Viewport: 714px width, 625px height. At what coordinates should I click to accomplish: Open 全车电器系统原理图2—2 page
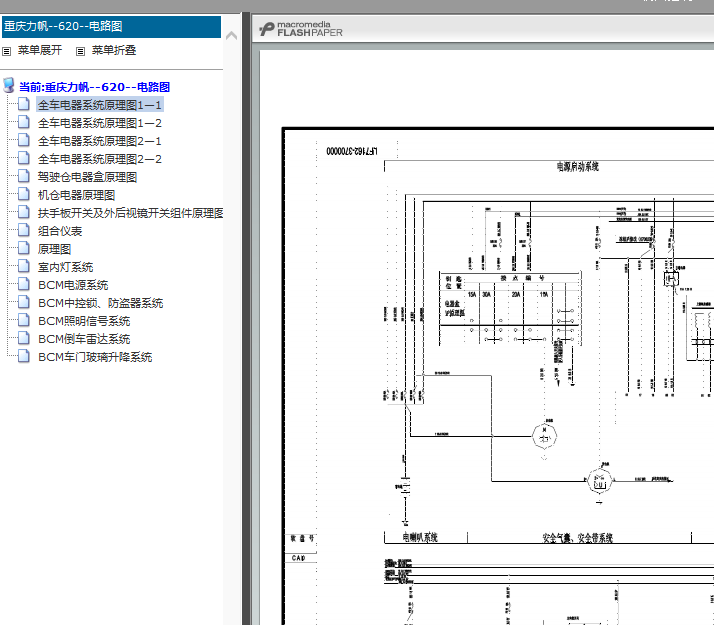[99, 159]
